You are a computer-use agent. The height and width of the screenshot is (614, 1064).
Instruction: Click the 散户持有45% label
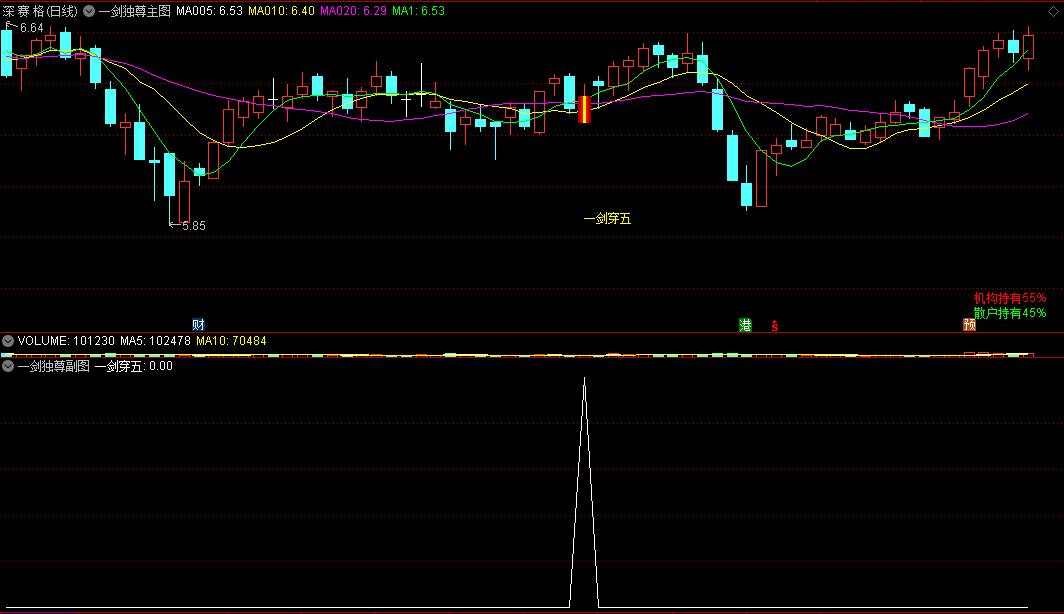coord(1010,313)
